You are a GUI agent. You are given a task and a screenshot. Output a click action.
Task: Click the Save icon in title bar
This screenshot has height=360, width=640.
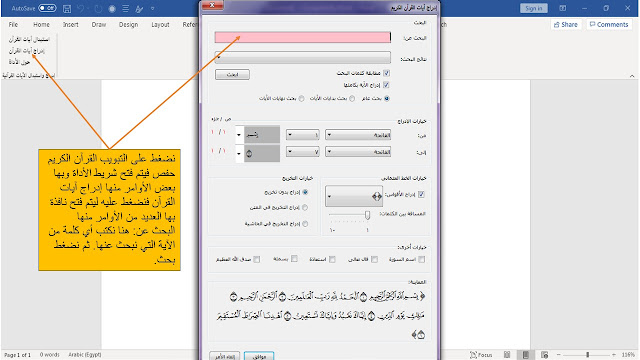point(67,8)
